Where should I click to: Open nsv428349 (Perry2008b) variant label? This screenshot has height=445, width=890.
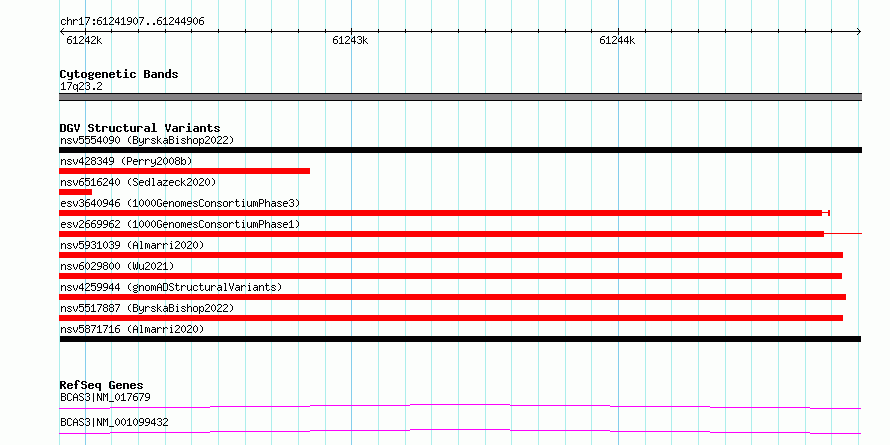[x=126, y=161]
